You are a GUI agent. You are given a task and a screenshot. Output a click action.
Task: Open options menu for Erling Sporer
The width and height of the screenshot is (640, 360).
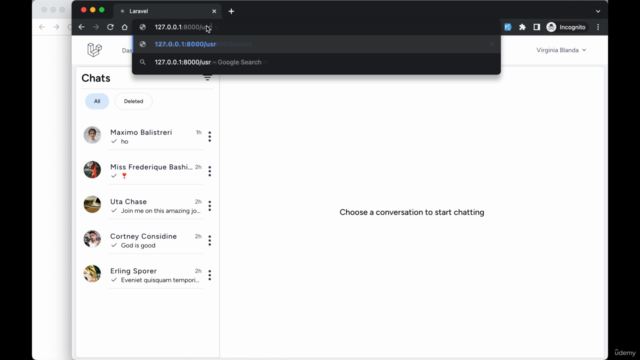(210, 276)
